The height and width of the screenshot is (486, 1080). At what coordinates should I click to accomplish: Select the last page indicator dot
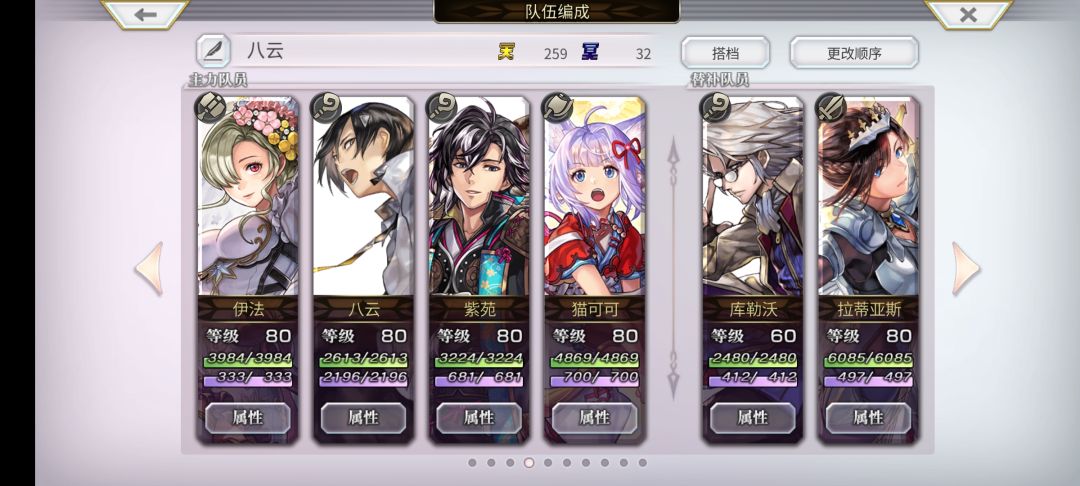click(x=643, y=463)
